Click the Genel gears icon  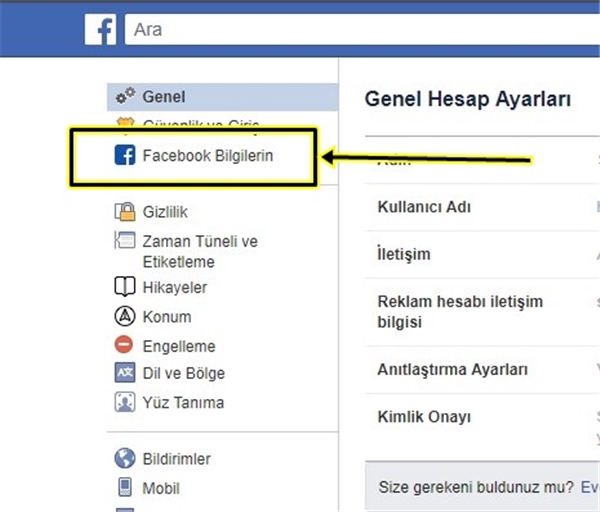click(125, 97)
